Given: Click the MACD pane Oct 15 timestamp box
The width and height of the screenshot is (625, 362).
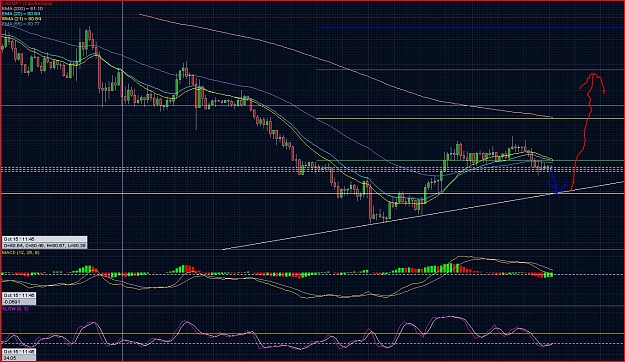Looking at the screenshot, I should point(19,295).
